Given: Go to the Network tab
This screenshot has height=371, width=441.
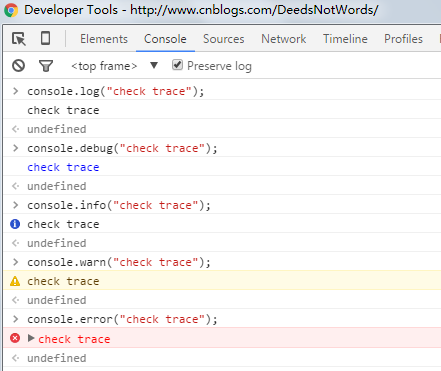Looking at the screenshot, I should 284,39.
